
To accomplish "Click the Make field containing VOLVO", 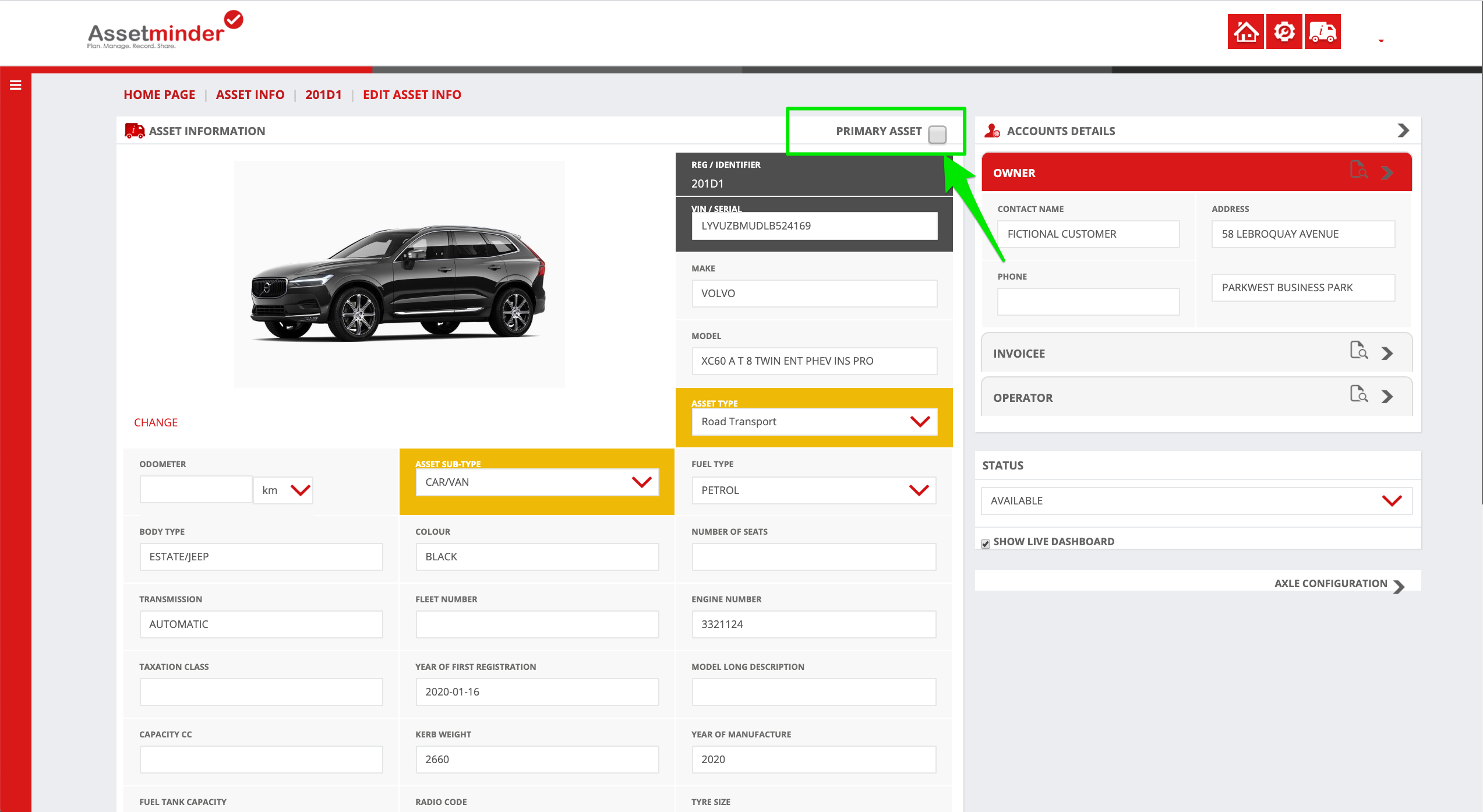I will coord(814,294).
